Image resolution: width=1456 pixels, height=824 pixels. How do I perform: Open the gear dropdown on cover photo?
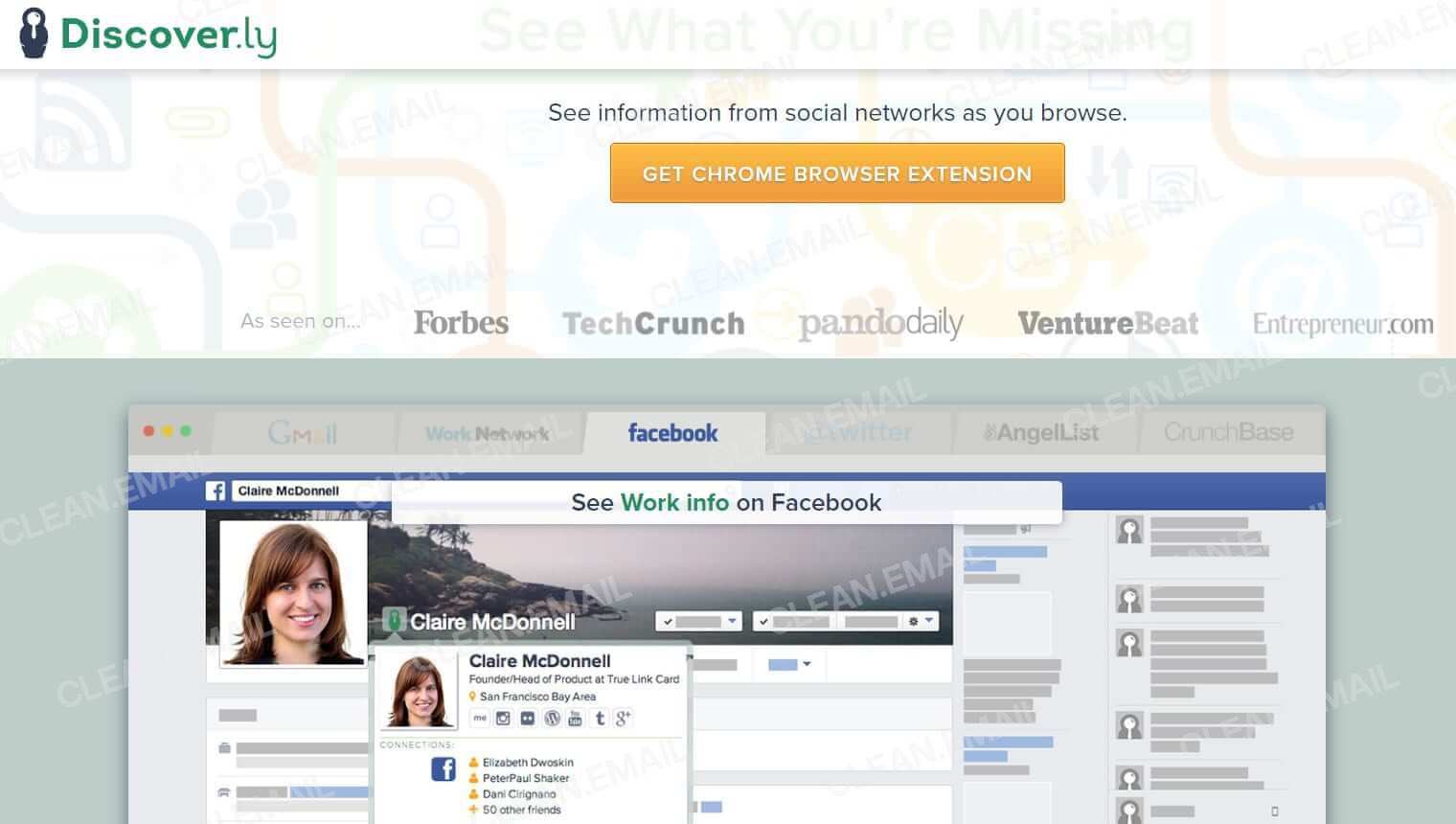tap(920, 621)
